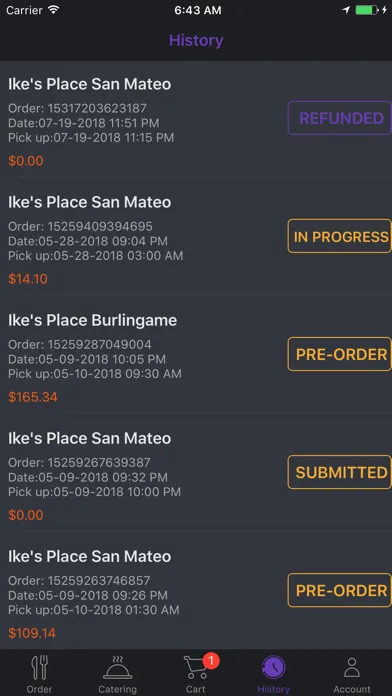Open the Cart shopping cart icon
Image resolution: width=392 pixels, height=696 pixels.
[x=195, y=669]
